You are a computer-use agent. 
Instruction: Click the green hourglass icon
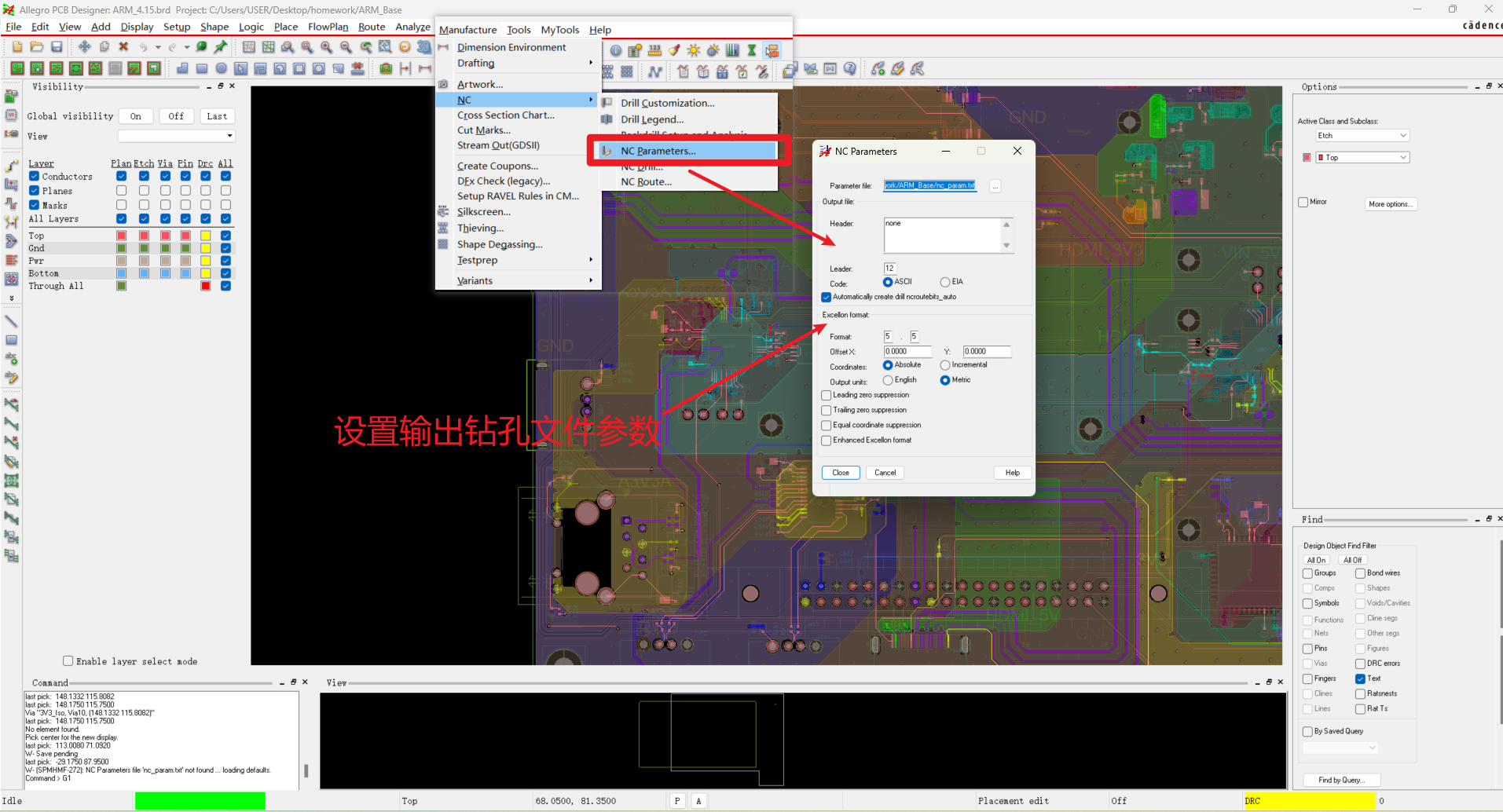click(752, 50)
